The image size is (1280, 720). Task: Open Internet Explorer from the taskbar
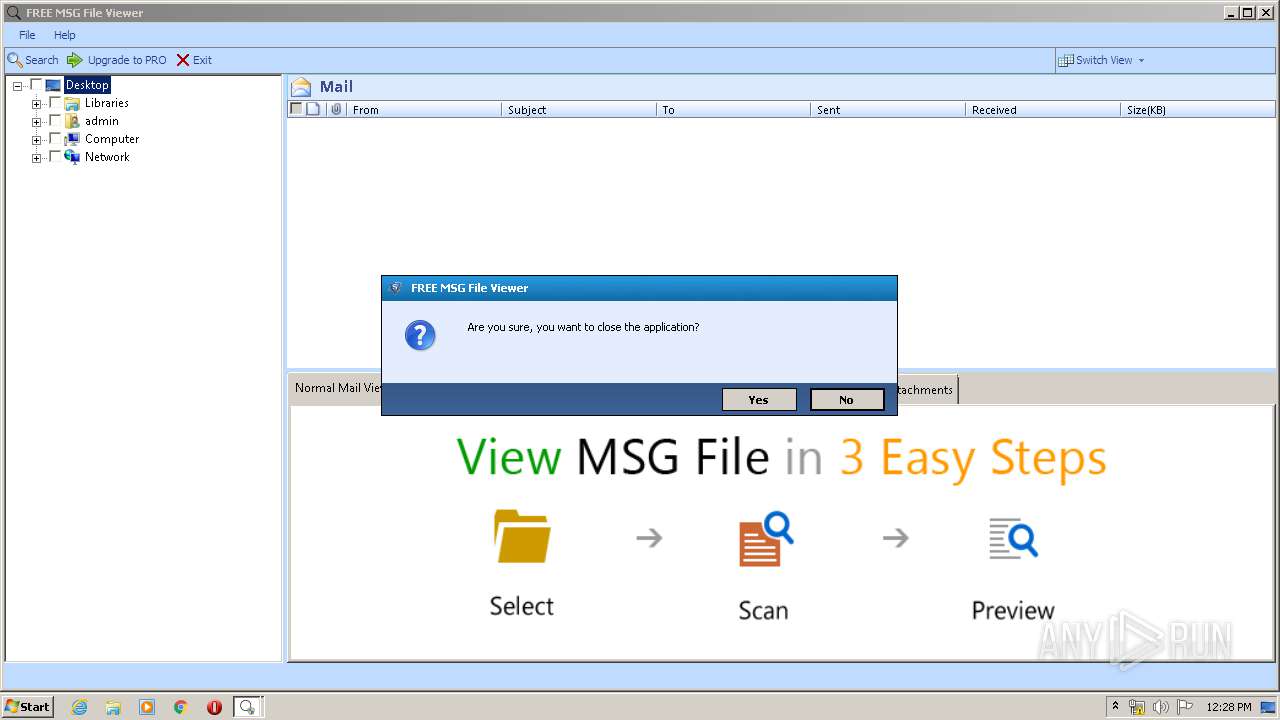(x=79, y=707)
